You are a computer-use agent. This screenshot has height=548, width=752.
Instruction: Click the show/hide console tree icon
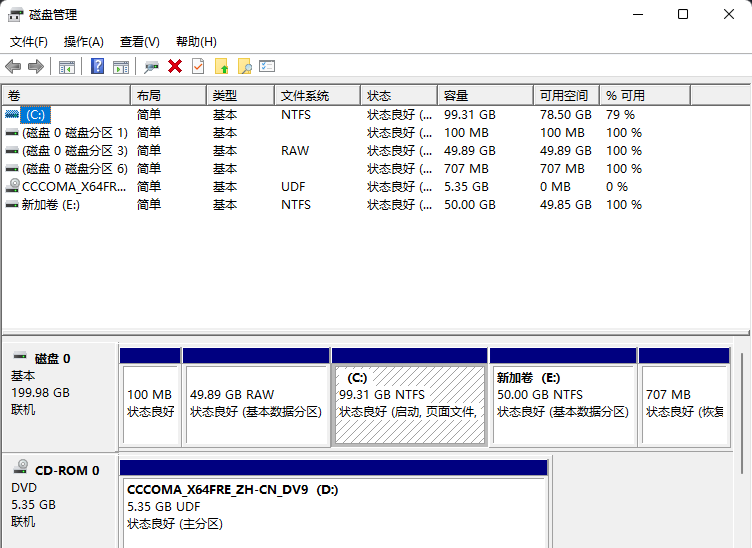[x=67, y=66]
